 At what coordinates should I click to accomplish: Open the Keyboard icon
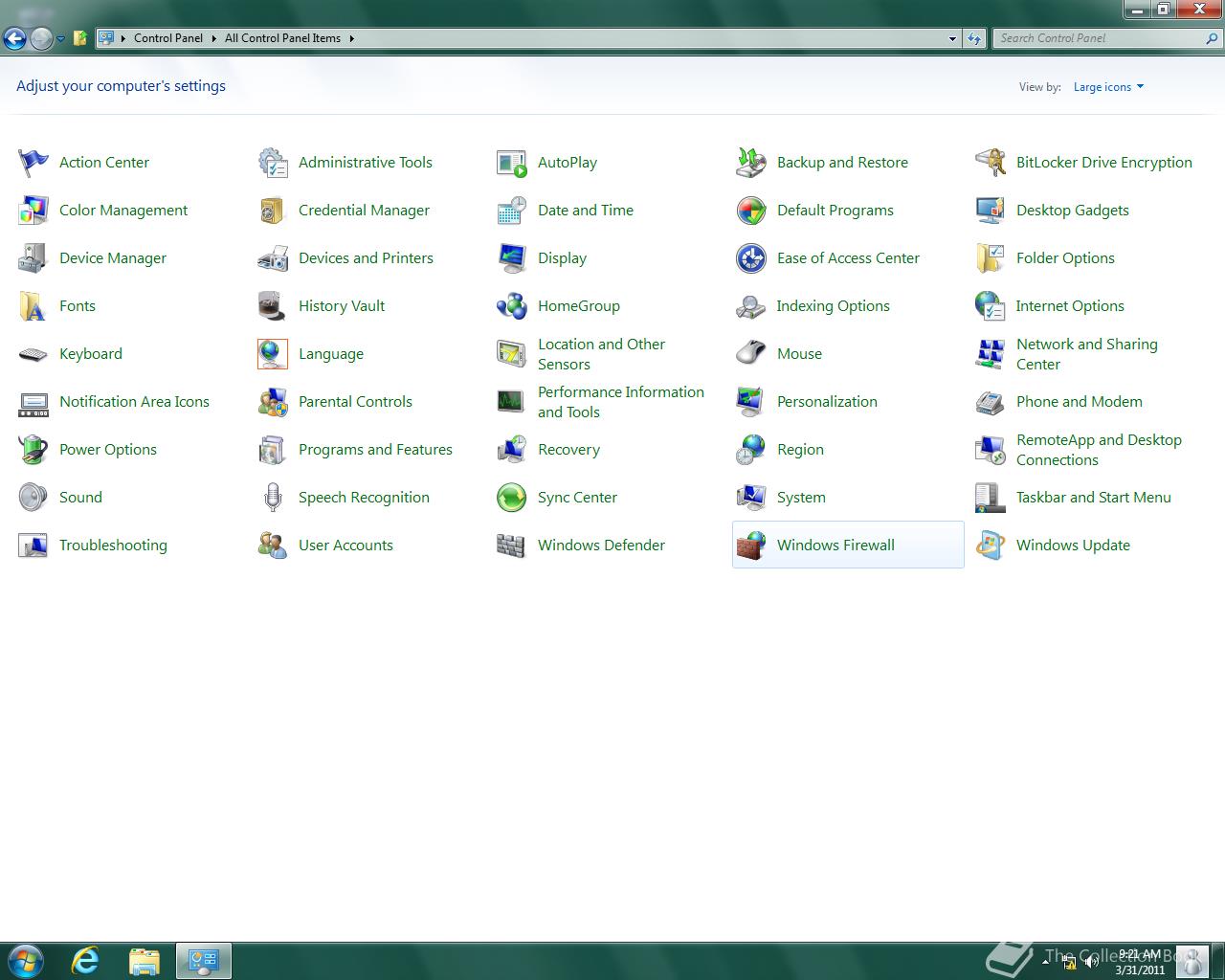click(x=33, y=354)
